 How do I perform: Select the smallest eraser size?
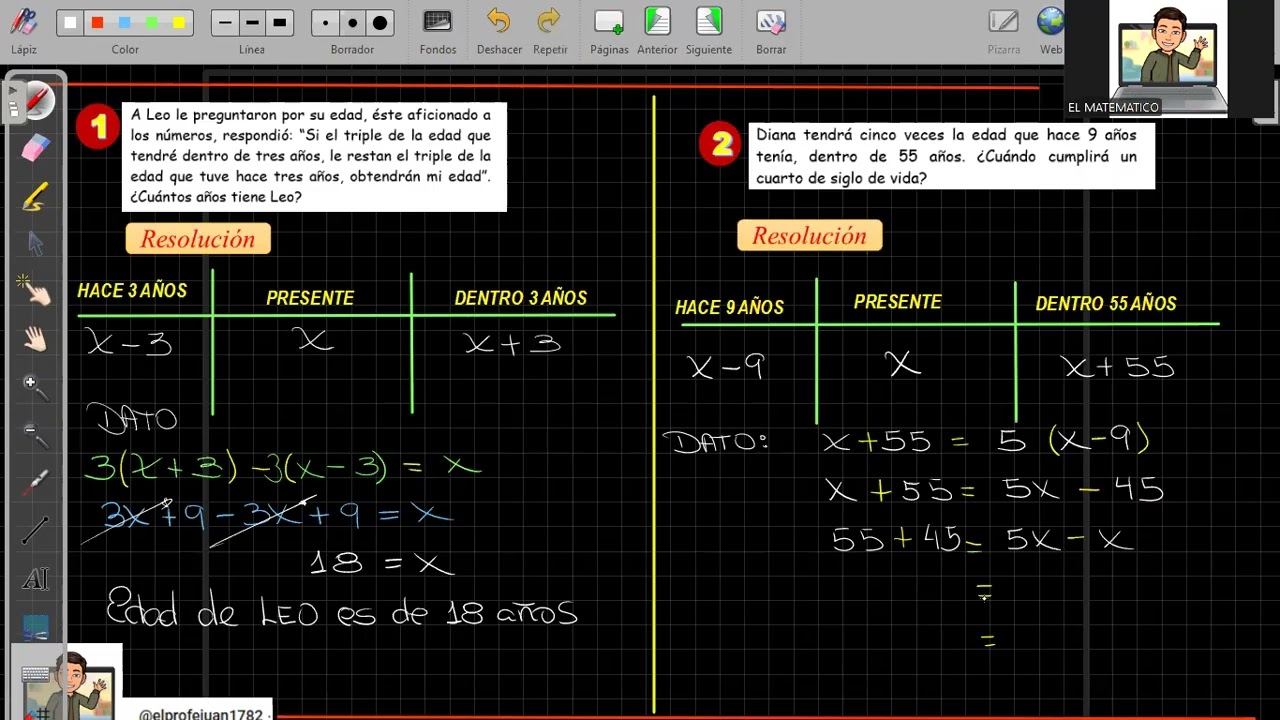coord(325,23)
